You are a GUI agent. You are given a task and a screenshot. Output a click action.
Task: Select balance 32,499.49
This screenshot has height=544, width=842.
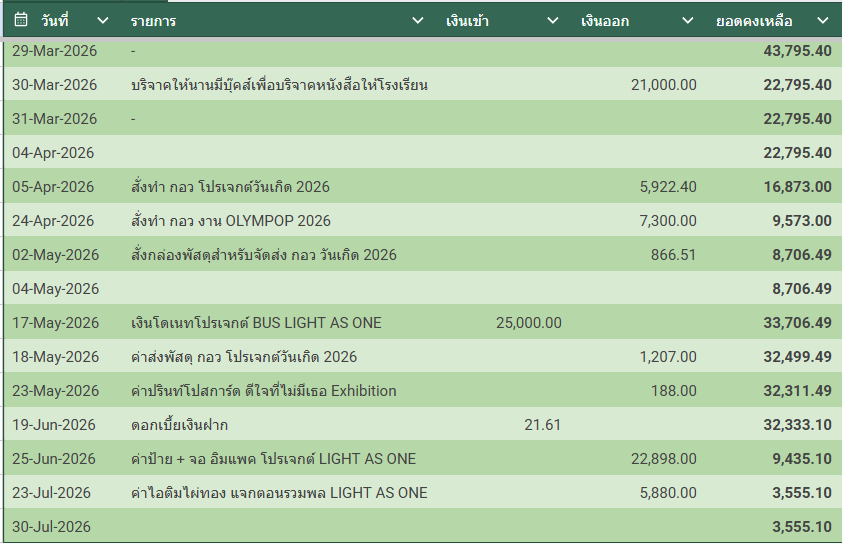point(797,357)
